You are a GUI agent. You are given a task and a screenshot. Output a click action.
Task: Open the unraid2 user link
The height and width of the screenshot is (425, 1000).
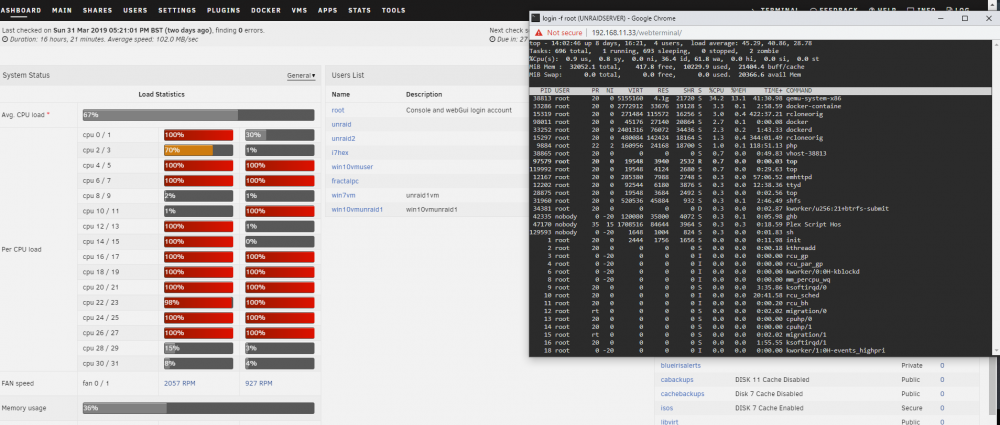point(343,138)
